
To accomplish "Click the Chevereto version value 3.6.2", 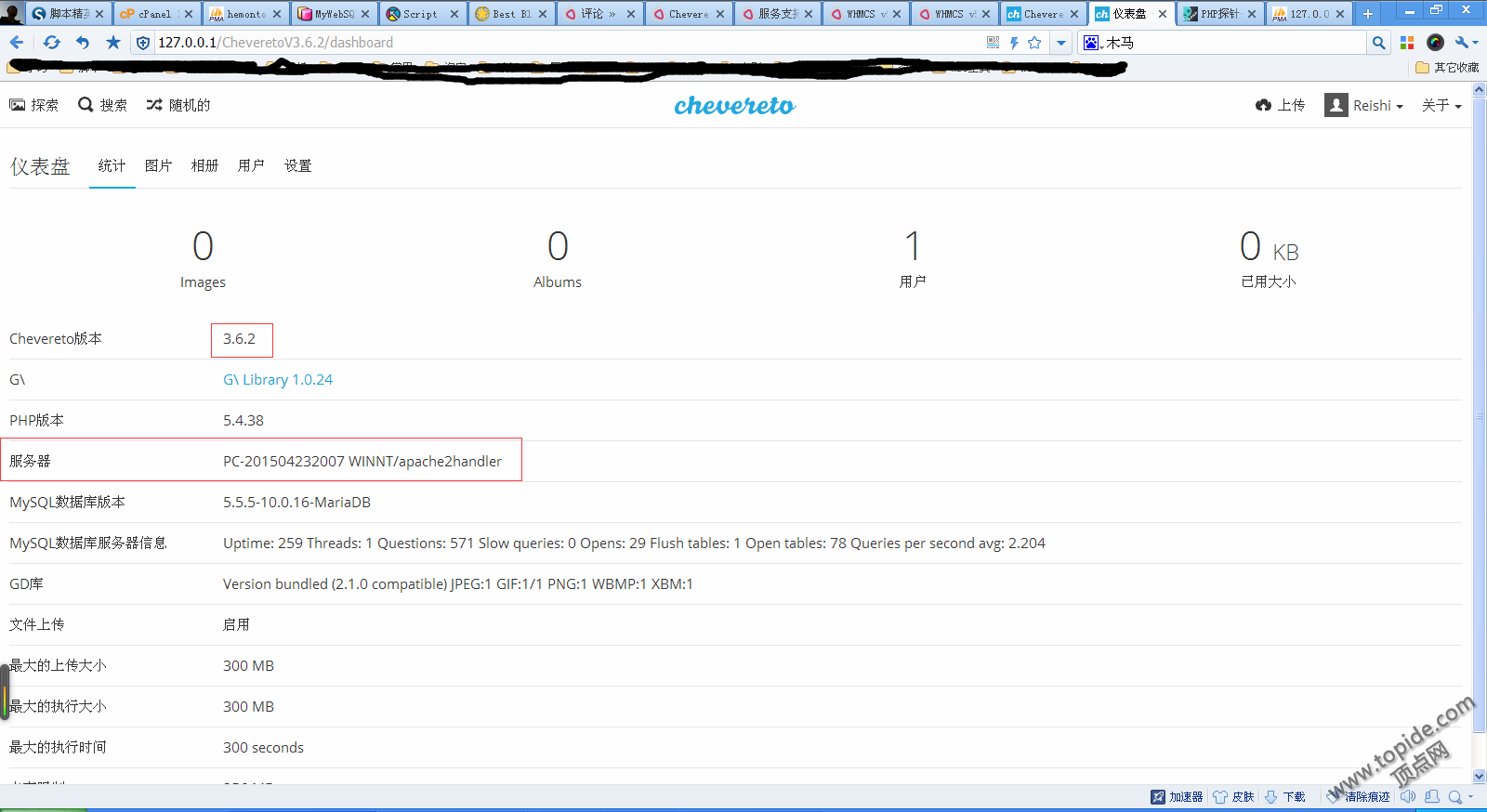I will pos(239,338).
